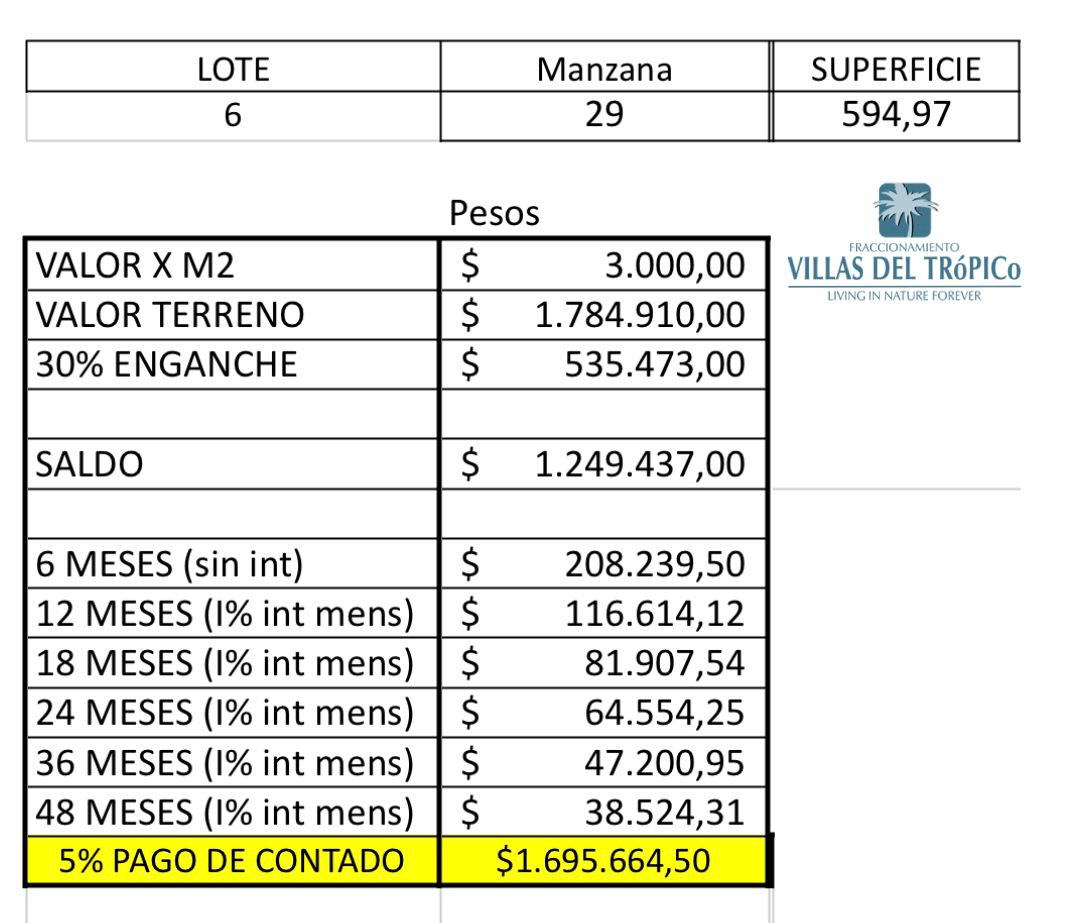Image resolution: width=1066 pixels, height=923 pixels.
Task: Click the VALOR X M2 label cell
Action: (230, 266)
